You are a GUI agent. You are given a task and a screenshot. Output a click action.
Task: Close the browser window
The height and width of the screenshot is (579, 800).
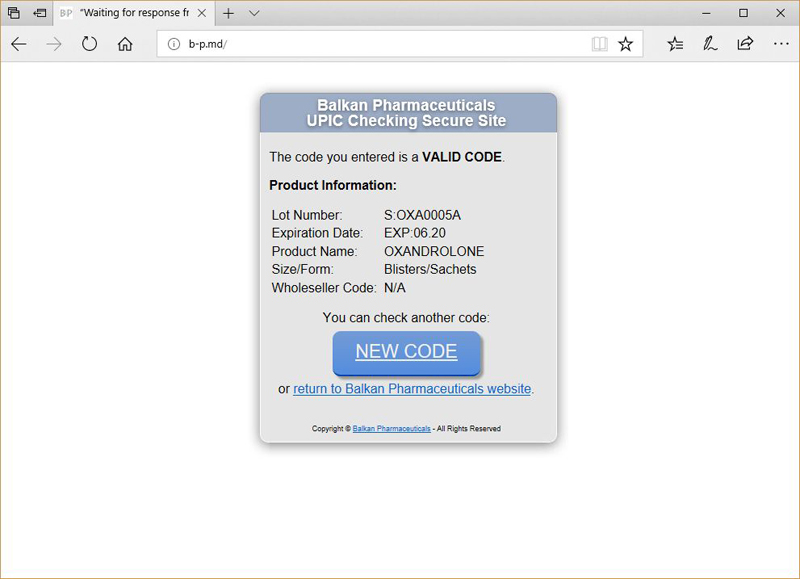pos(781,13)
